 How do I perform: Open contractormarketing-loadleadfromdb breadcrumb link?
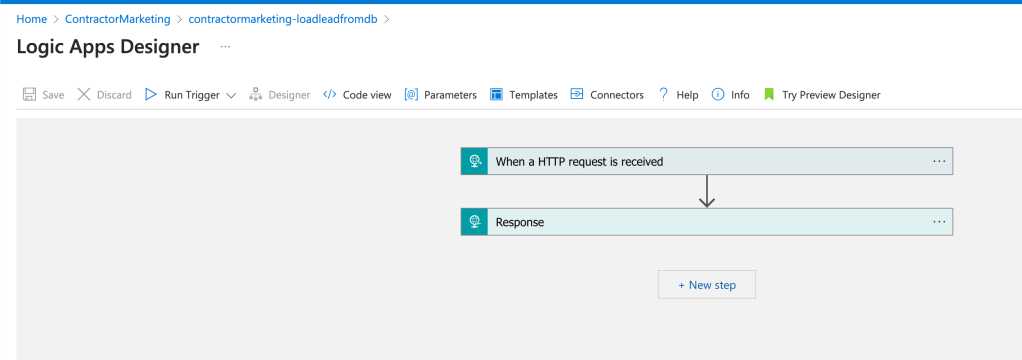[x=283, y=19]
